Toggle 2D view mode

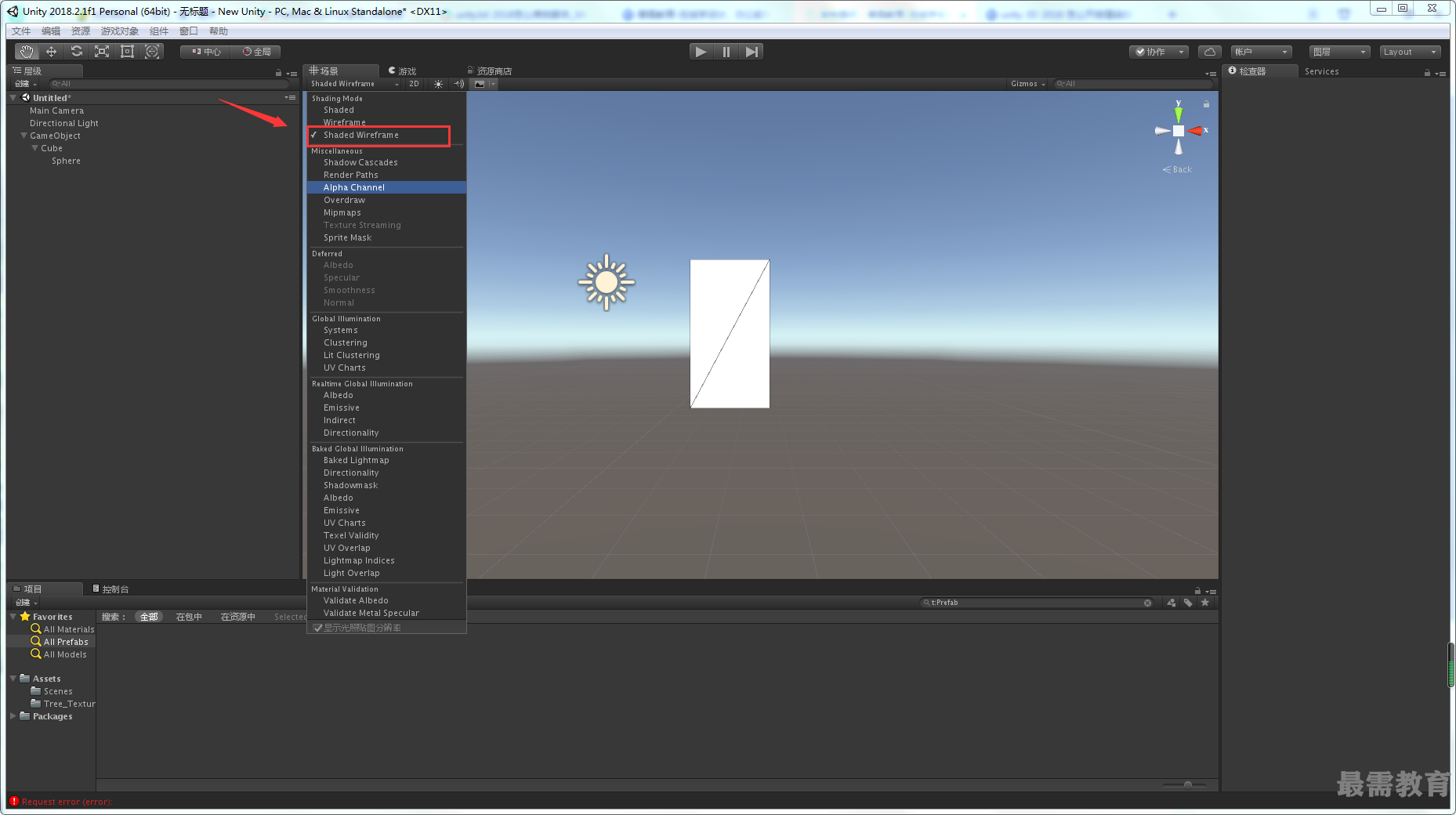(x=414, y=84)
